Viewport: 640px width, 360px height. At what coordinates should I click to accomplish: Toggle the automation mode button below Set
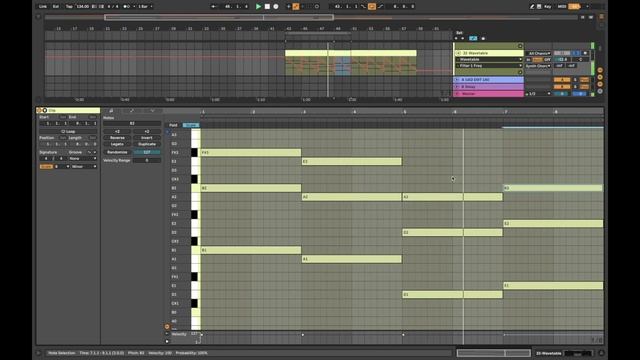pyautogui.click(x=473, y=38)
